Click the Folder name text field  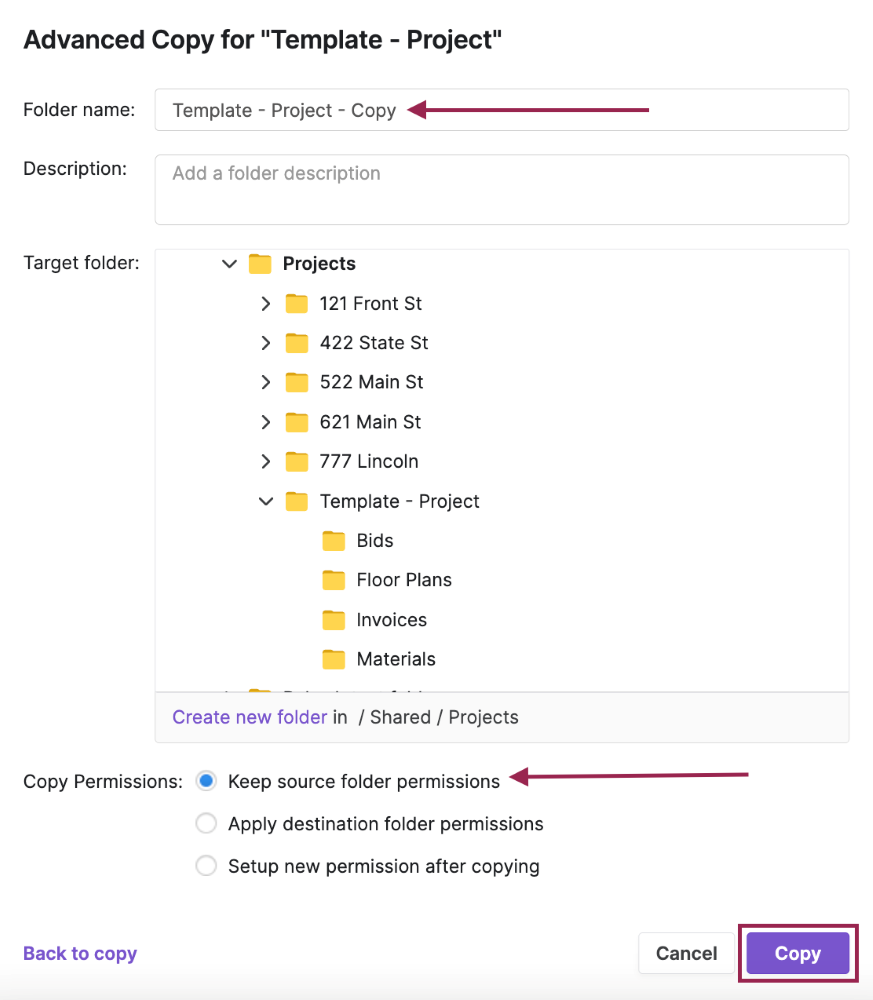(x=502, y=110)
